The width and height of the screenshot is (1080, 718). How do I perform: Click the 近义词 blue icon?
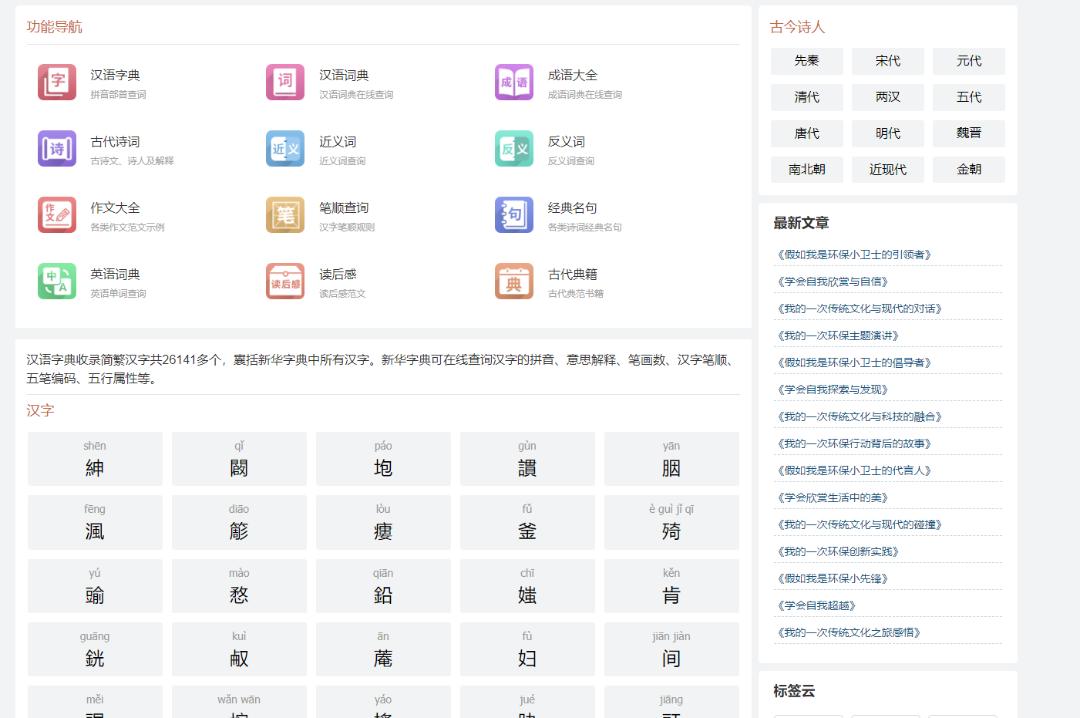point(285,149)
